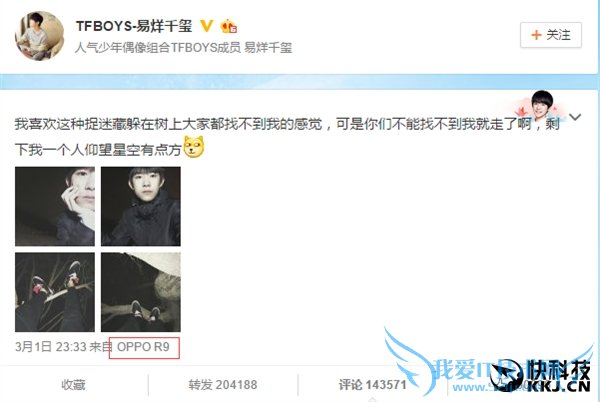The image size is (600, 402).
Task: Open TFBOYS-易烊千玺 profile name link
Action: pyautogui.click(x=134, y=26)
